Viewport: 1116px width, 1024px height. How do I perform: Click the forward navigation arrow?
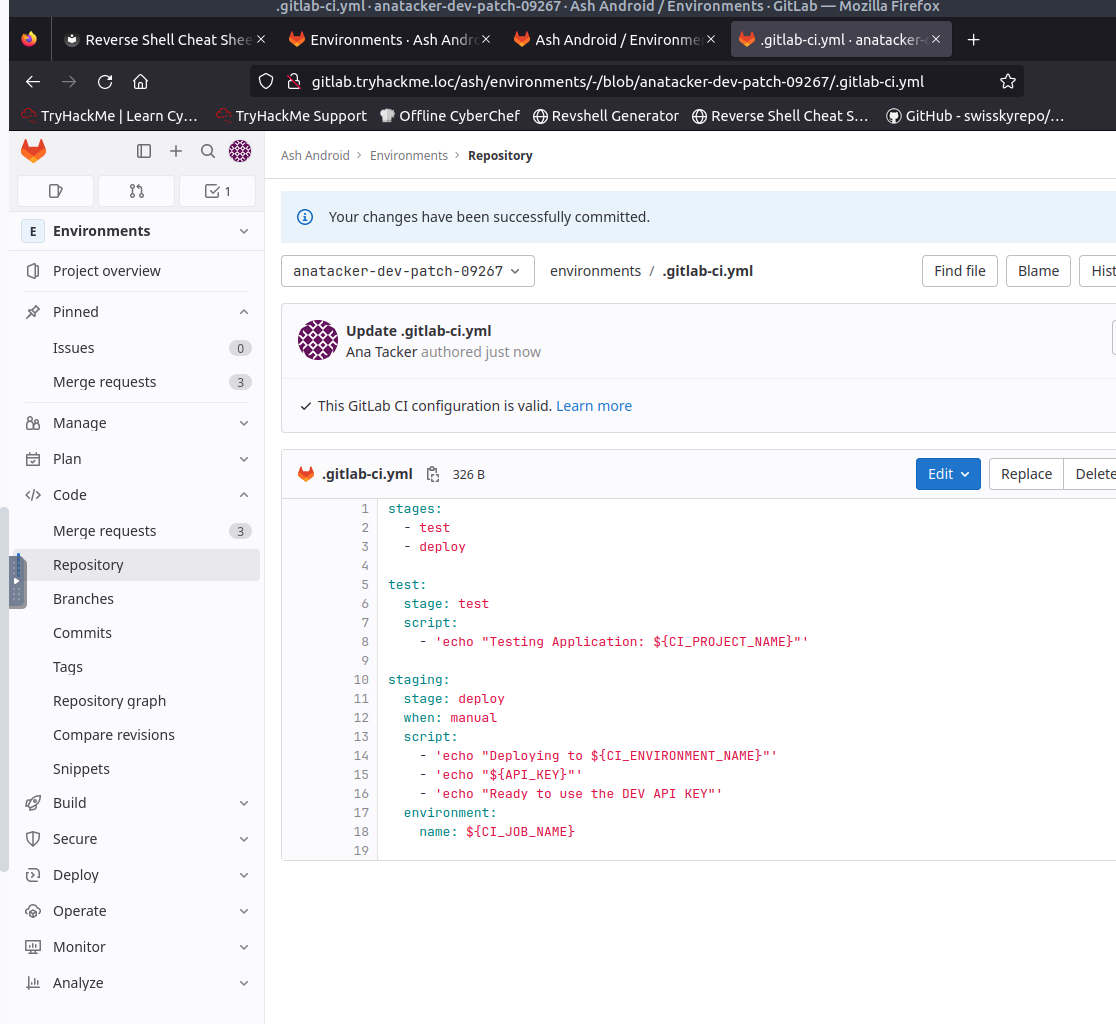pyautogui.click(x=68, y=82)
